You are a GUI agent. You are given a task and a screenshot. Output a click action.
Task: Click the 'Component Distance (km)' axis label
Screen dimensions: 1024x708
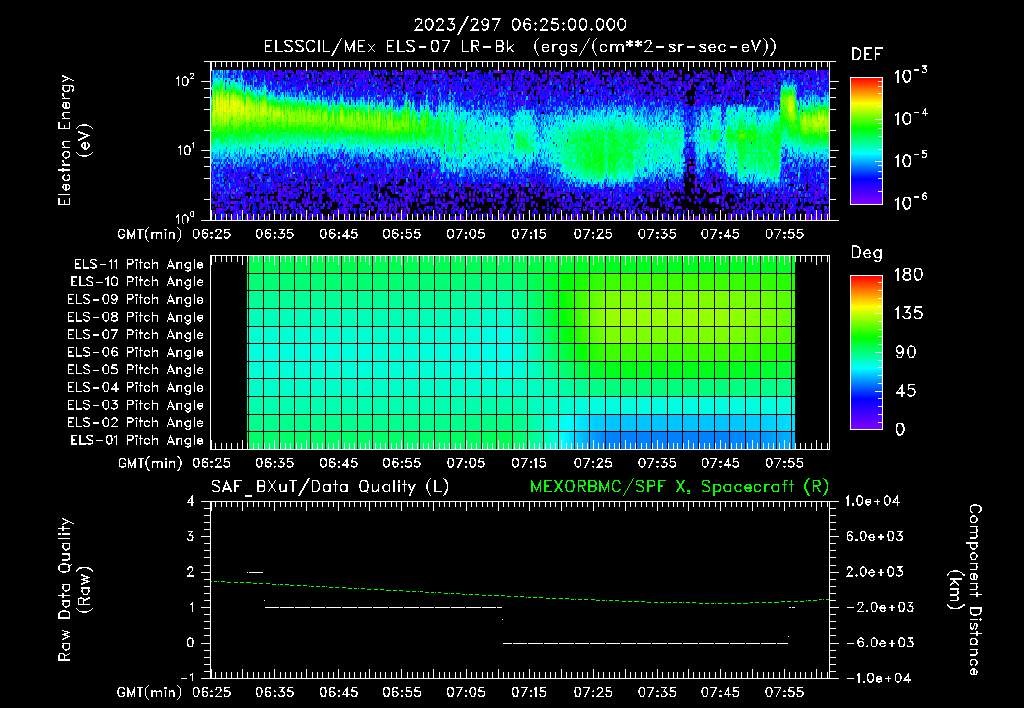[965, 590]
